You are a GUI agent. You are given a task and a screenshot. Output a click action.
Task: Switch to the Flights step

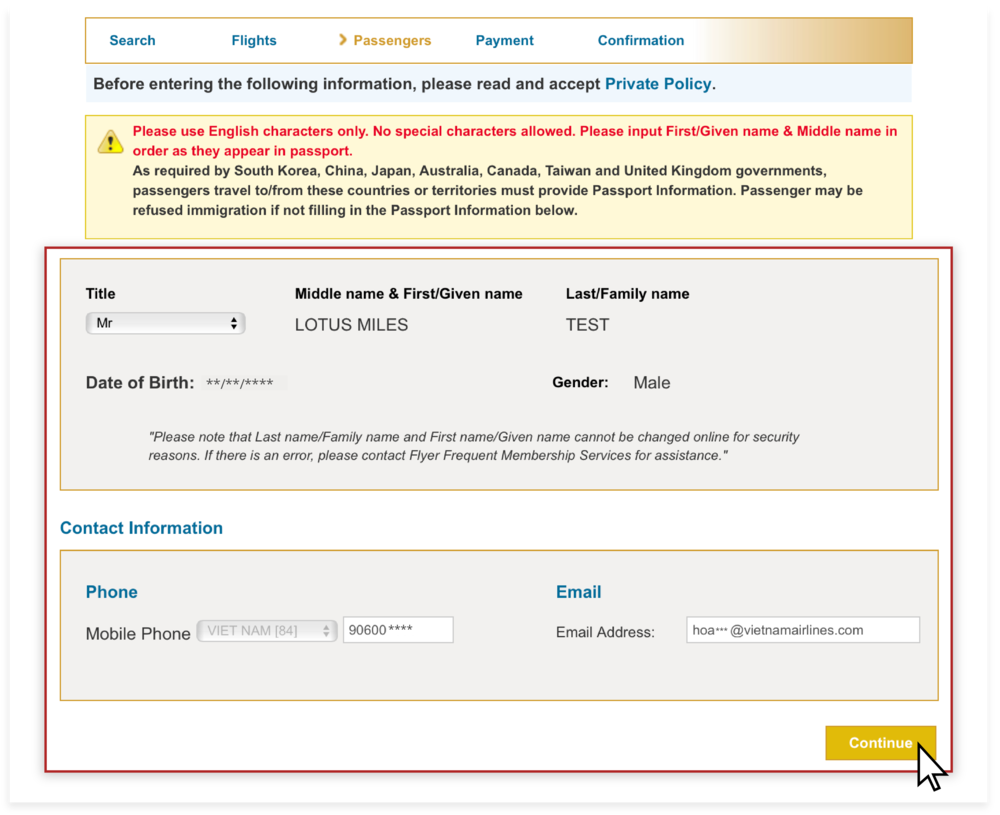253,40
